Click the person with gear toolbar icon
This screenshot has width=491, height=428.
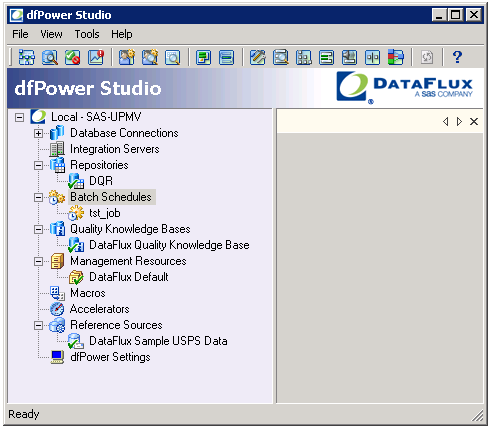click(x=127, y=57)
